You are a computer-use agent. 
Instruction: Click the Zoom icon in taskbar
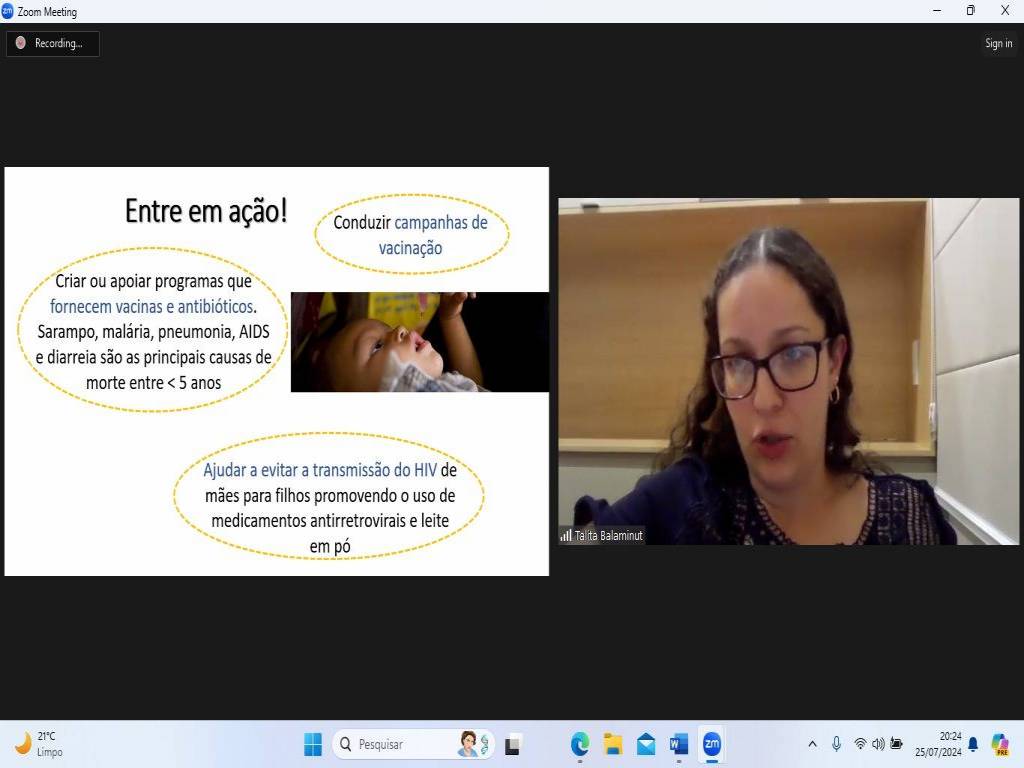712,744
